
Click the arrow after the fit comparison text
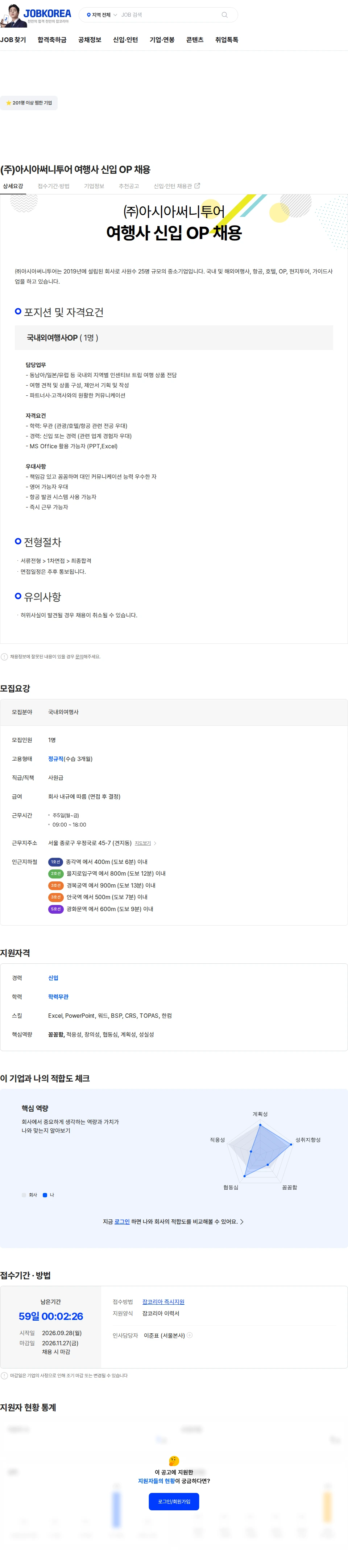[x=242, y=1222]
